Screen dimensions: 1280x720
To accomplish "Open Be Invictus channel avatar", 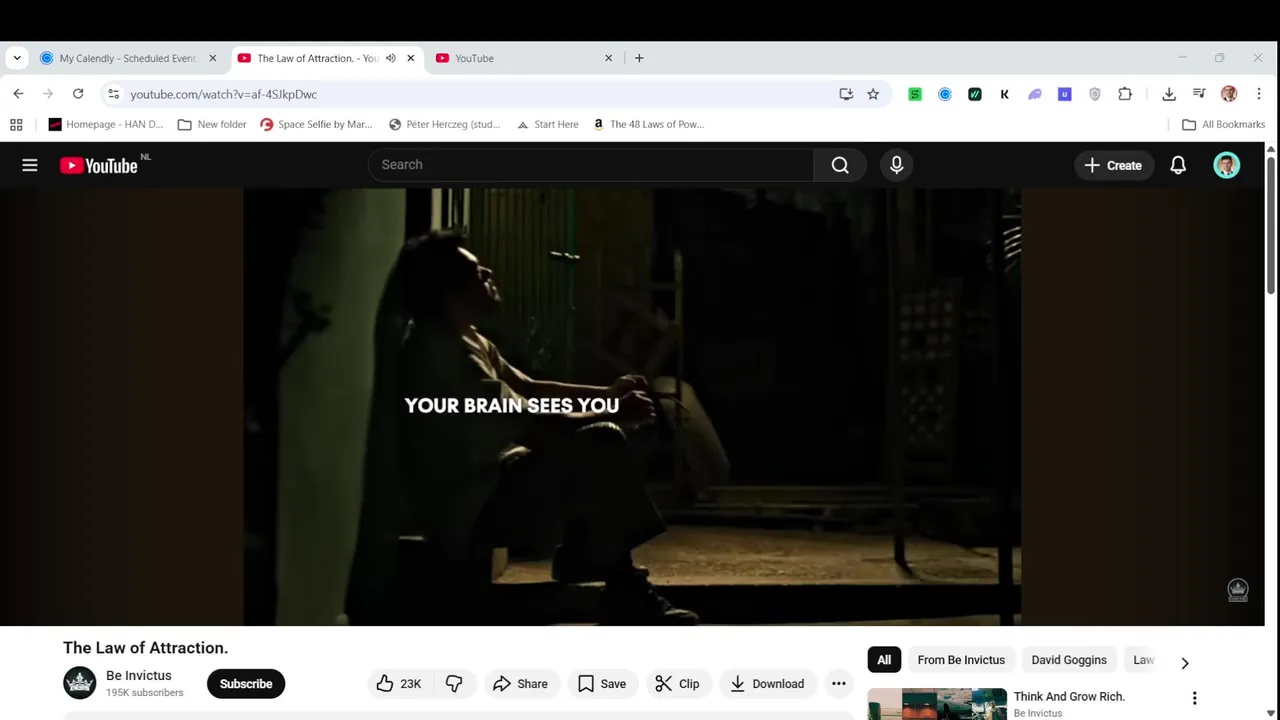I will click(80, 683).
